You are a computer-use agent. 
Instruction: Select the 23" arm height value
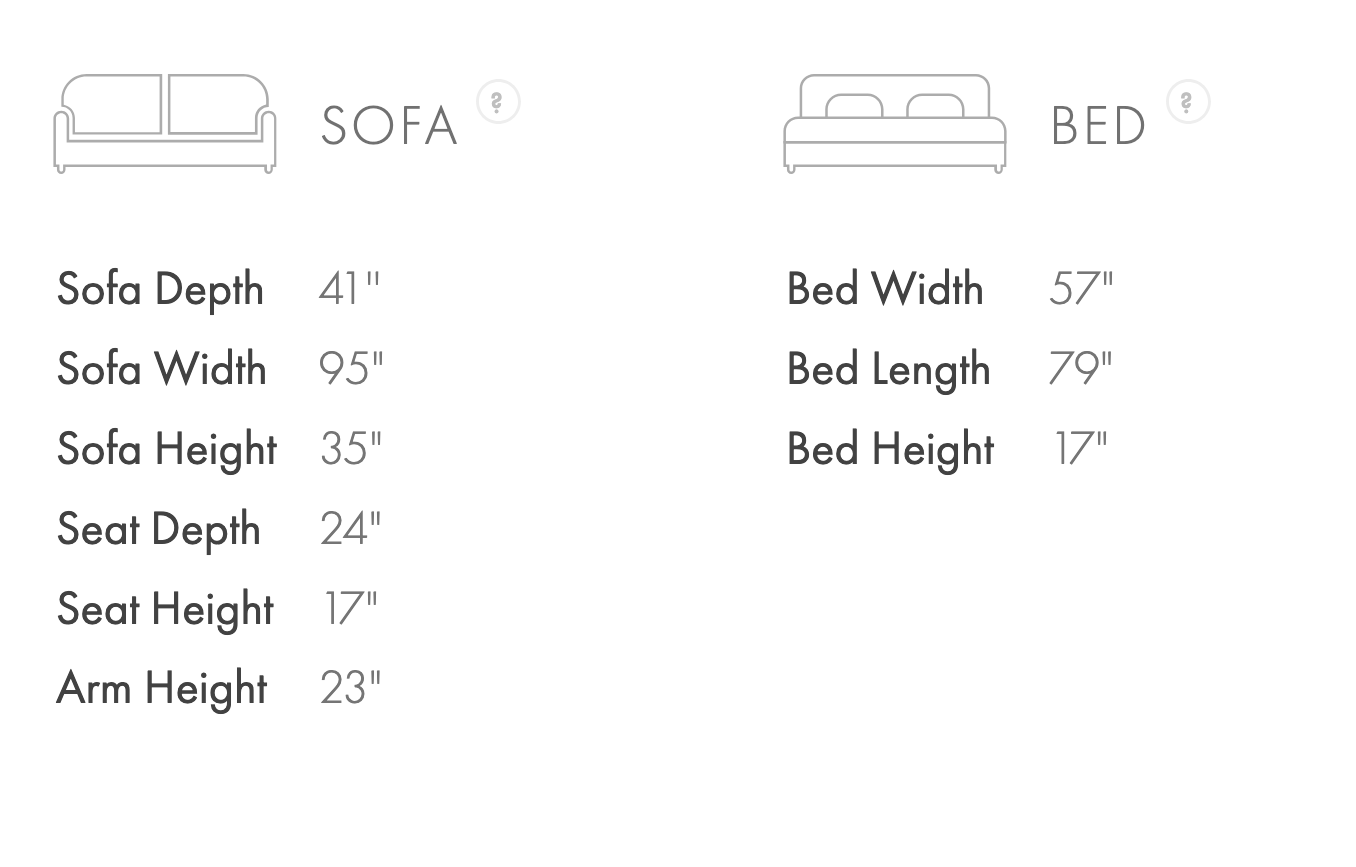point(350,688)
